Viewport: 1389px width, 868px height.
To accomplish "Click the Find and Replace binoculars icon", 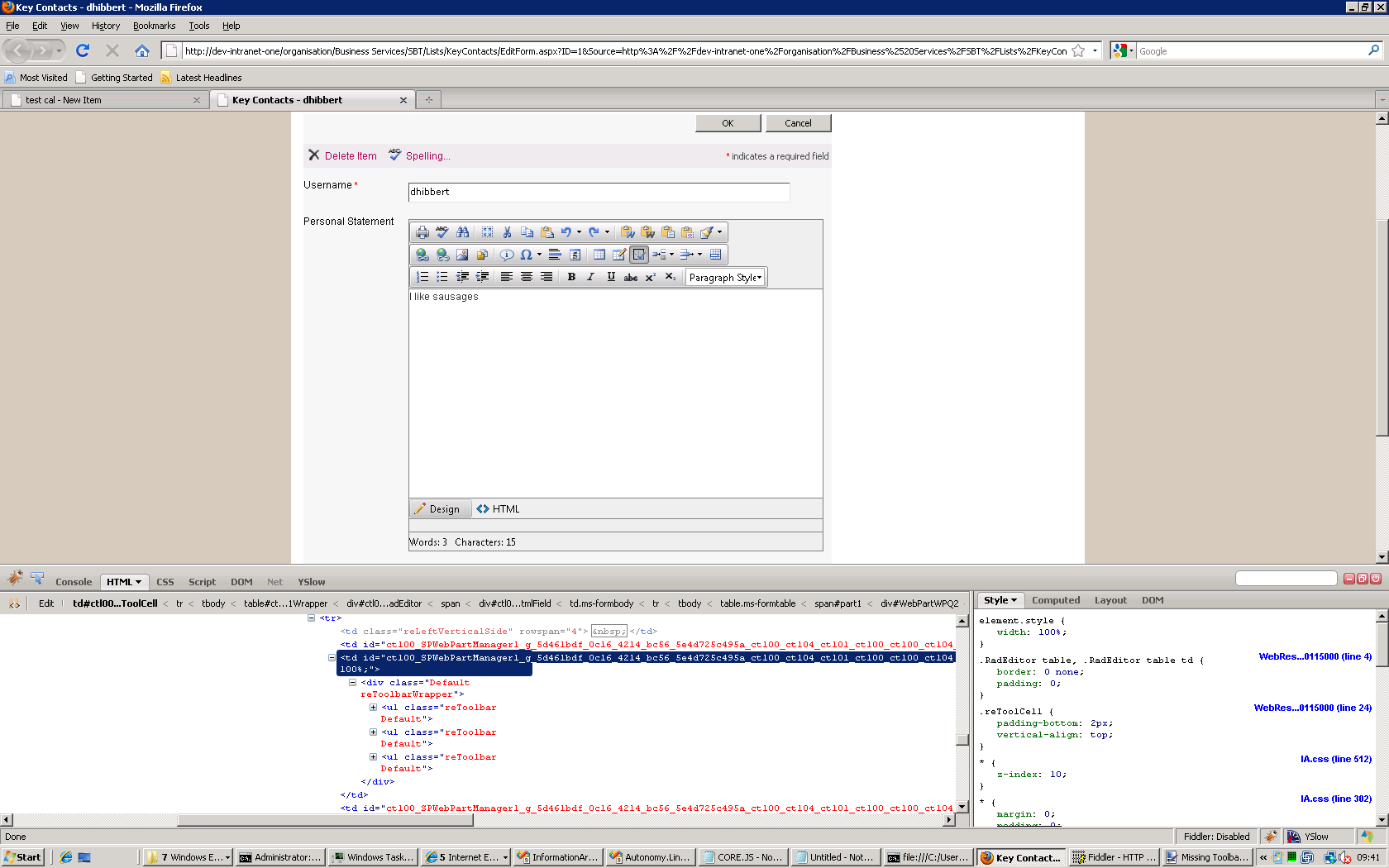I will coord(463,232).
